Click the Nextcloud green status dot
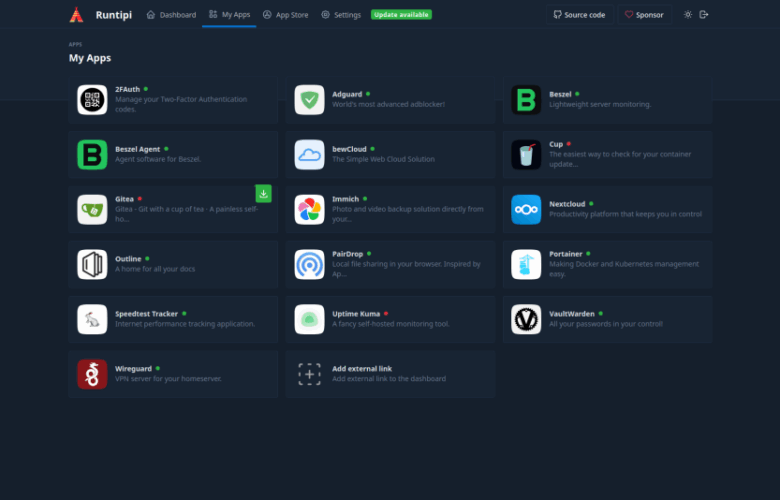Screen dimensions: 780x500 tap(591, 203)
